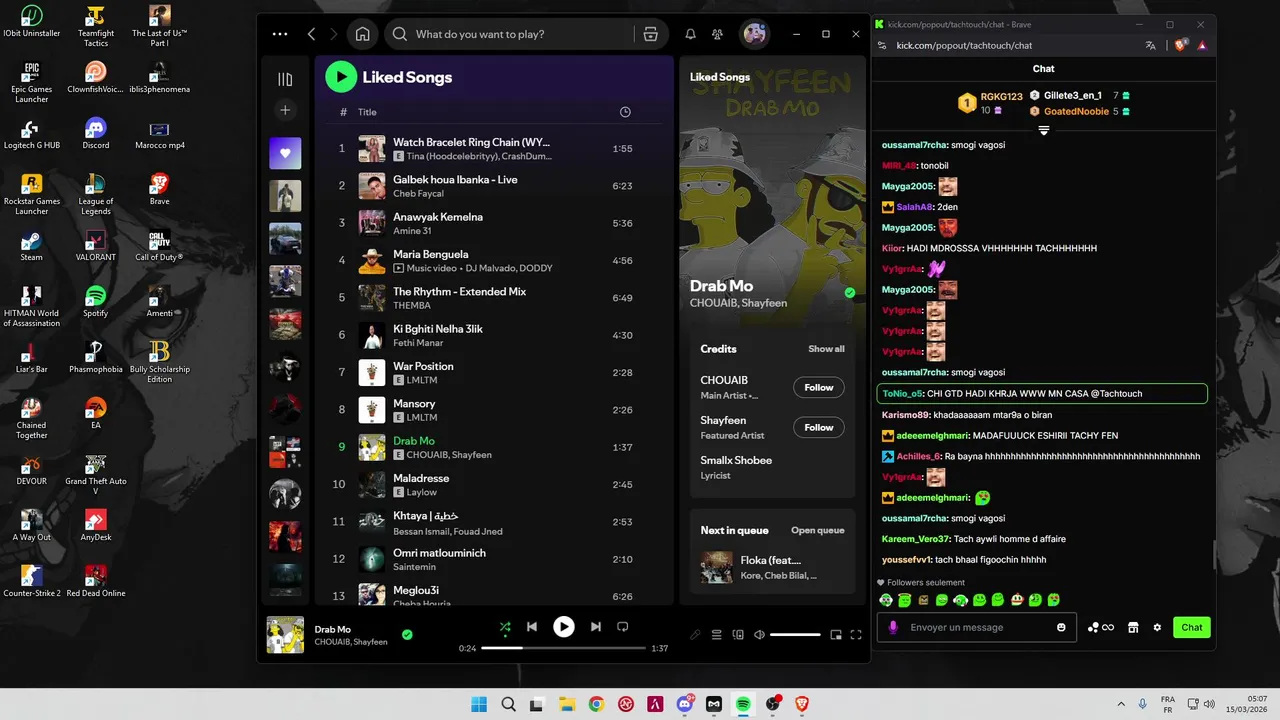Image resolution: width=1280 pixels, height=720 pixels.
Task: Click Drab Mo album art in player bar
Action: [x=285, y=635]
